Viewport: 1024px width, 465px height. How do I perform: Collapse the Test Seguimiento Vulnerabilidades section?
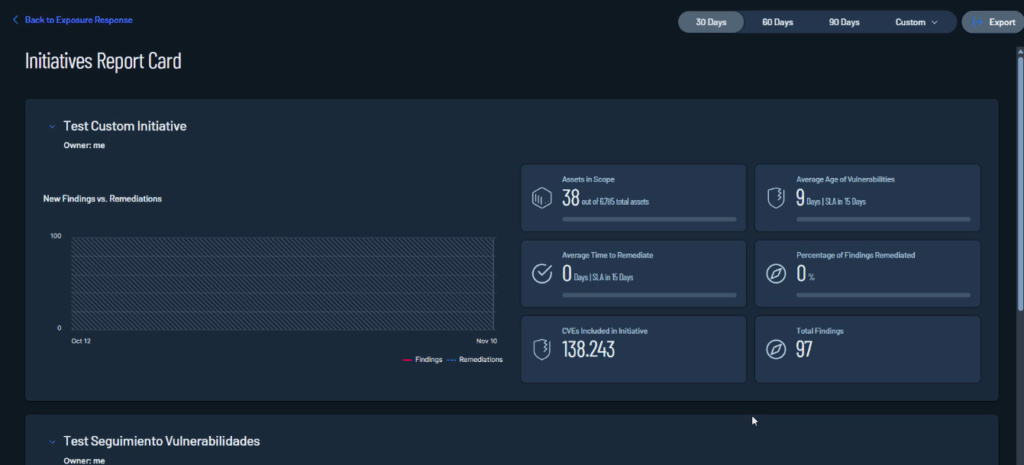(51, 441)
